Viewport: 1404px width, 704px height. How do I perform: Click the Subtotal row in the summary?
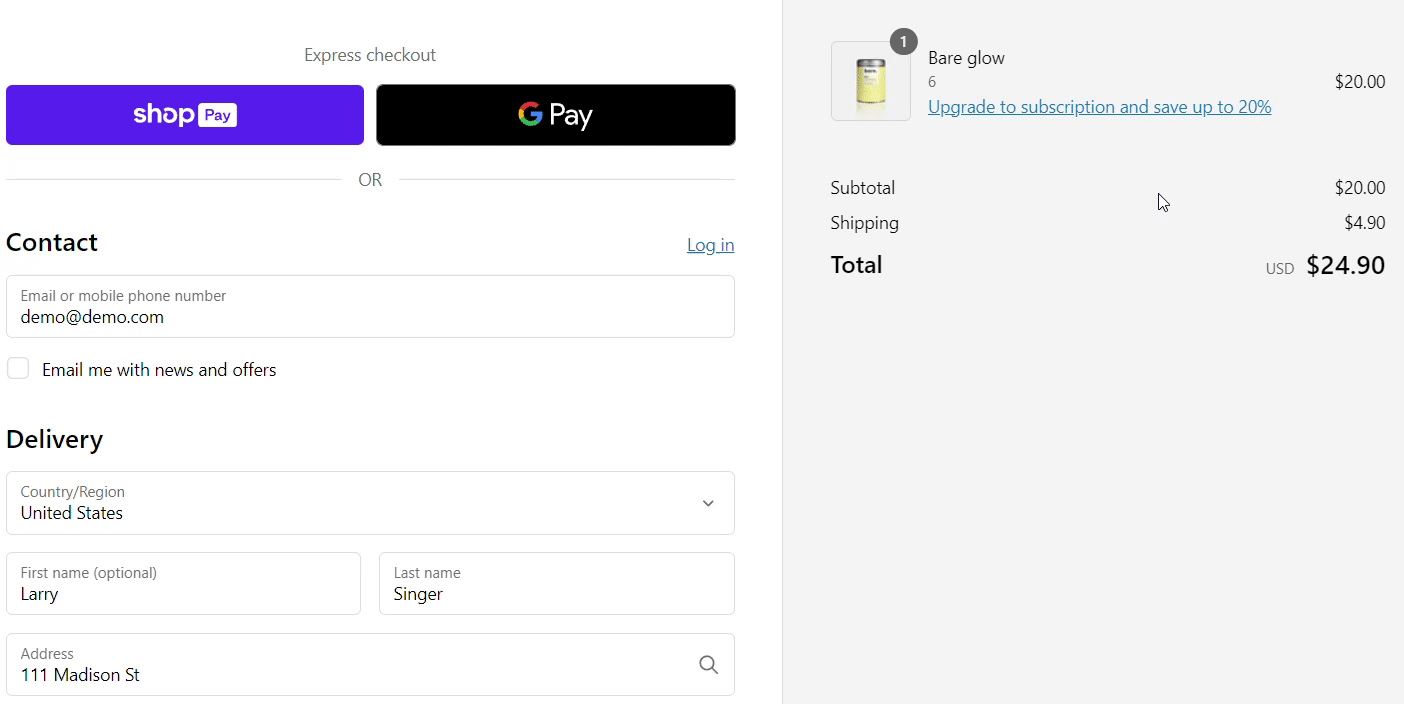point(862,187)
